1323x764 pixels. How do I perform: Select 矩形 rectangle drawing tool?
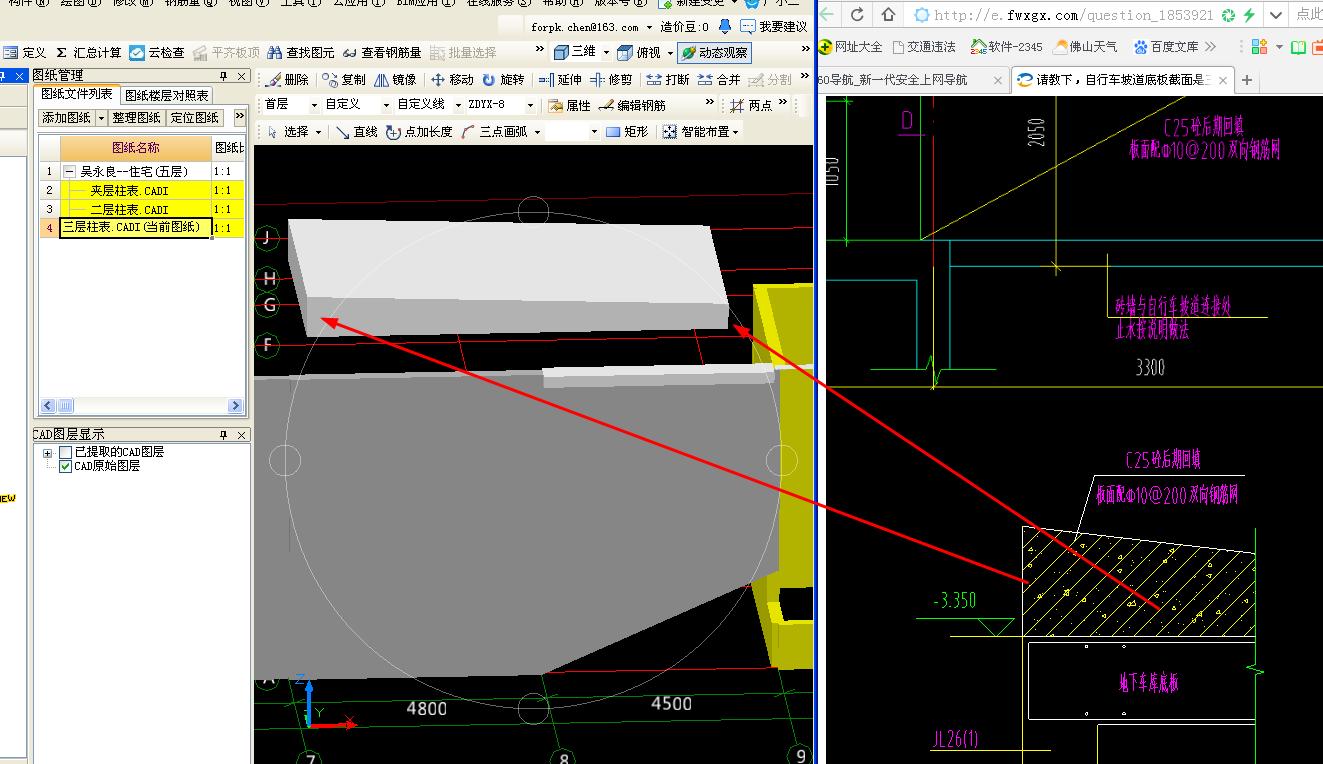(x=627, y=132)
